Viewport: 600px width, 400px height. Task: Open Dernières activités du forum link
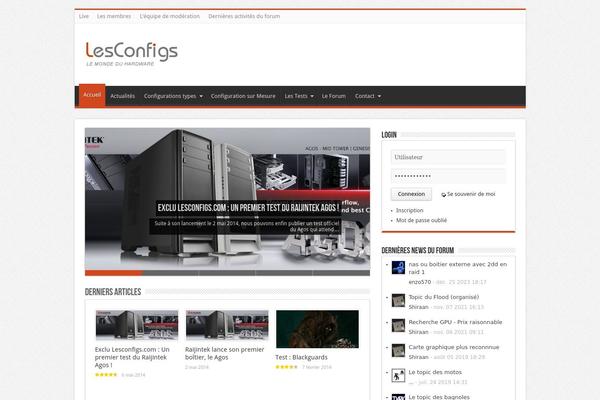[x=244, y=16]
